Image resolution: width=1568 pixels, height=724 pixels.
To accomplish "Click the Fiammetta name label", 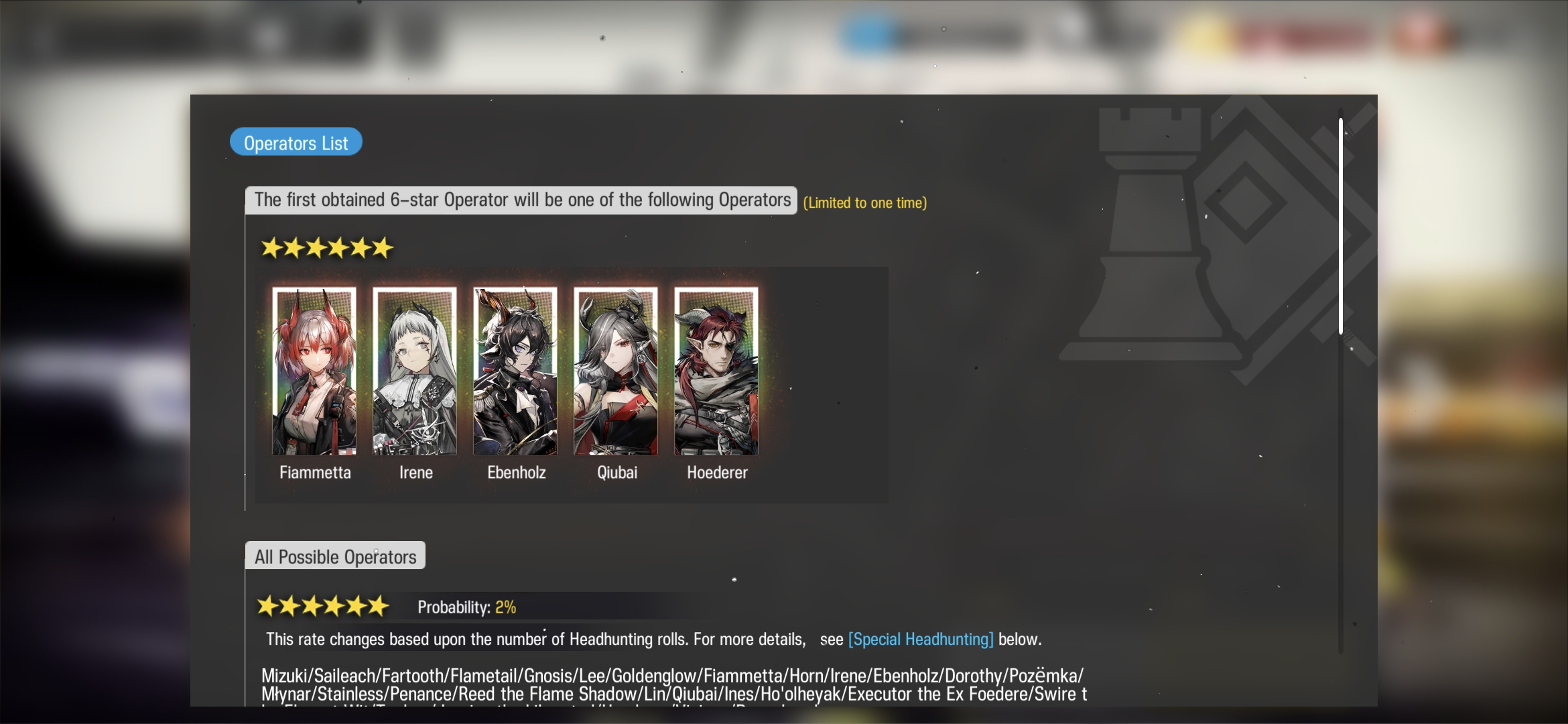I will click(x=315, y=473).
